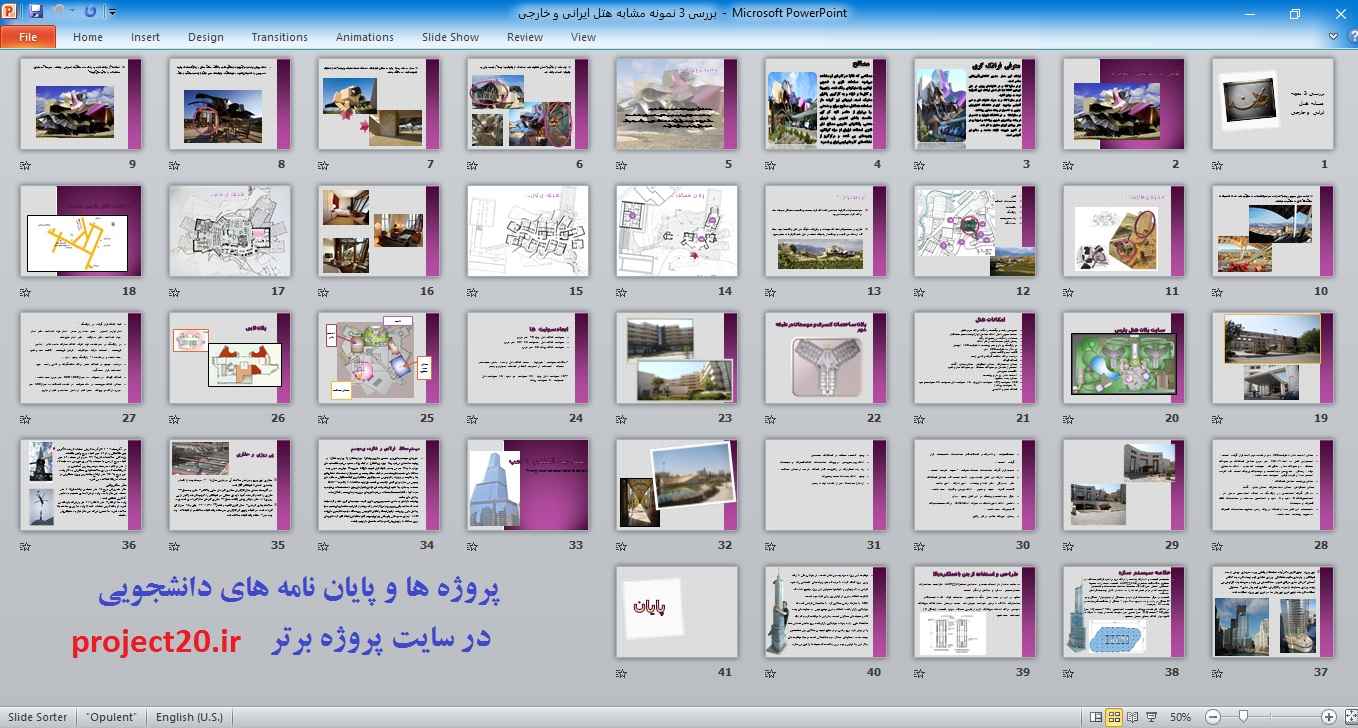Click the Redo/Repeat arrow icon

(x=91, y=12)
